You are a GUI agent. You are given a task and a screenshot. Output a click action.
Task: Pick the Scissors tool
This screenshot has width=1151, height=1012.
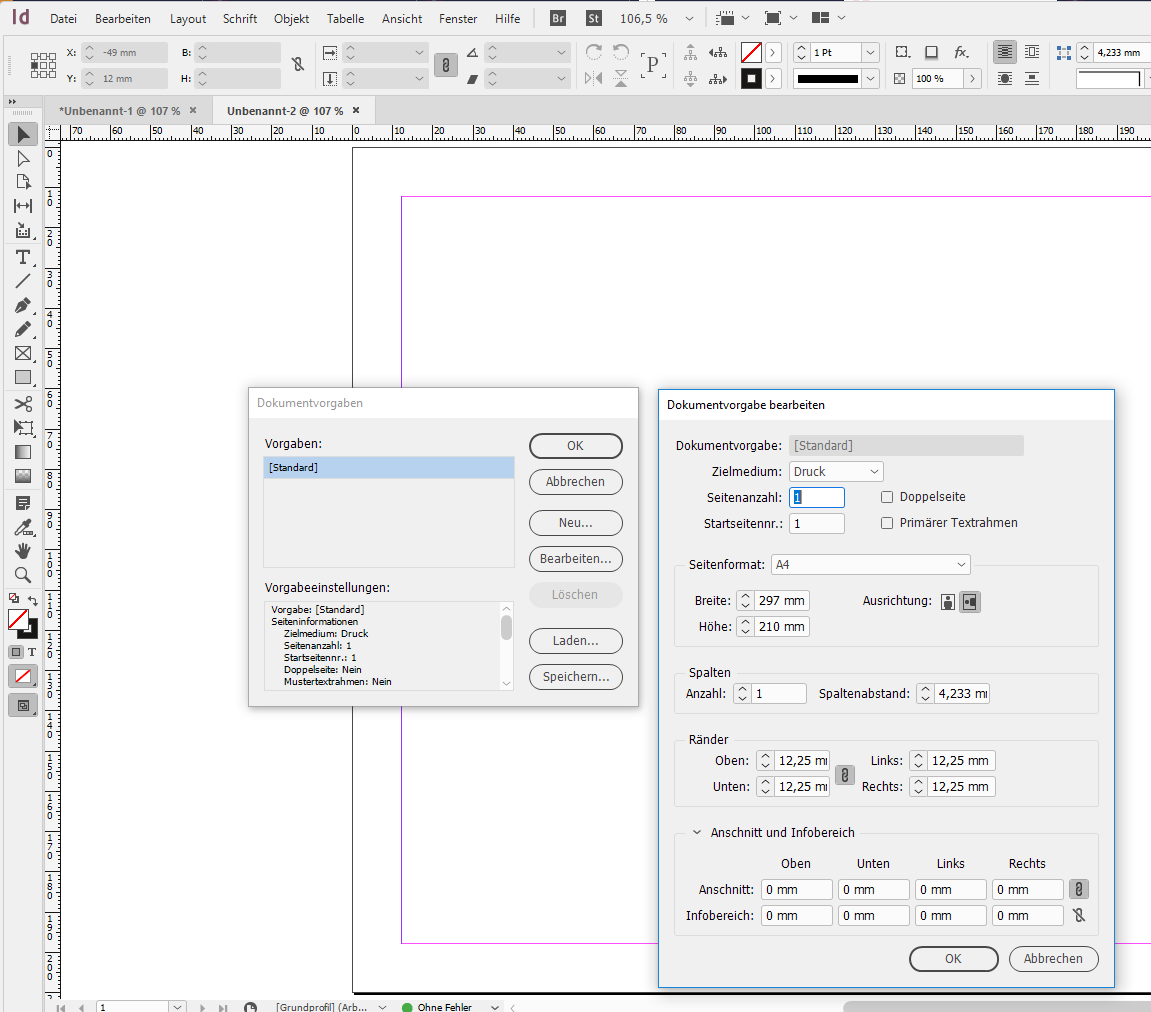pyautogui.click(x=22, y=403)
